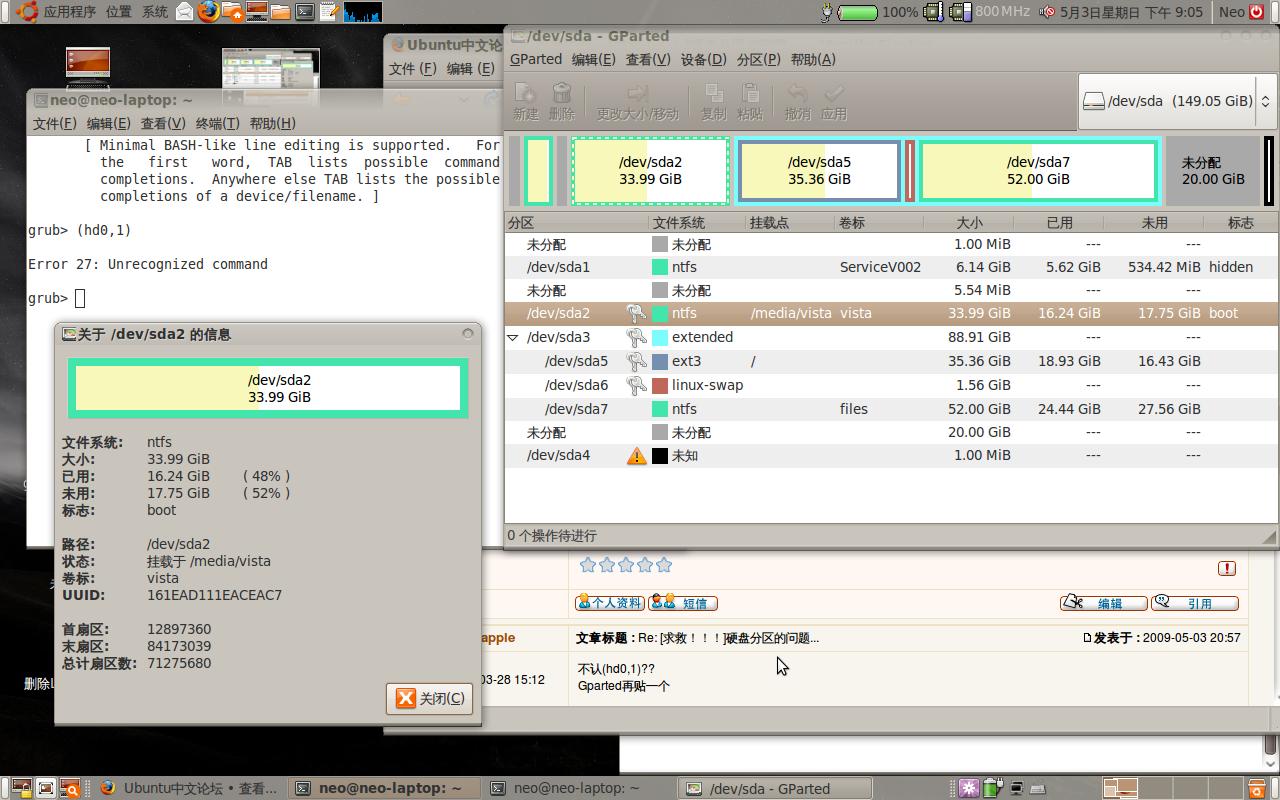Launch Firefox from the top panel
Image resolution: width=1280 pixels, height=800 pixels.
(208, 12)
